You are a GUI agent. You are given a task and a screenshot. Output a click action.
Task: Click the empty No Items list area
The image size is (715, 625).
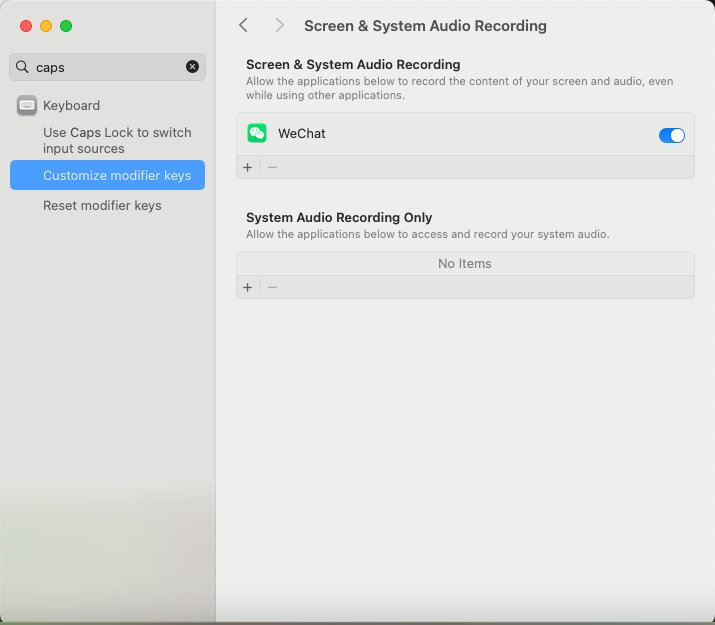(x=465, y=264)
